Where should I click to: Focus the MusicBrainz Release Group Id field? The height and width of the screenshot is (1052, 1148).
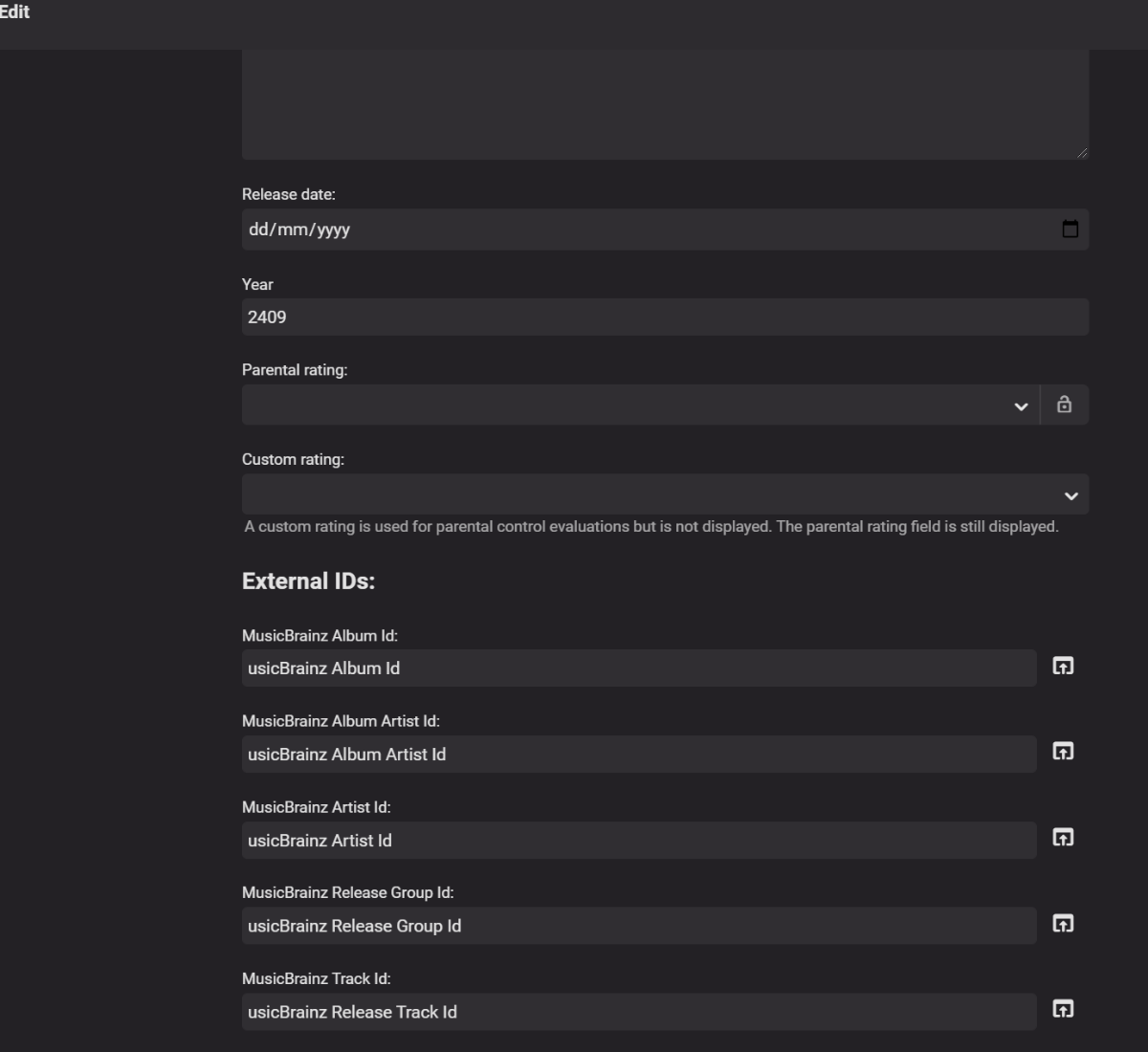638,926
